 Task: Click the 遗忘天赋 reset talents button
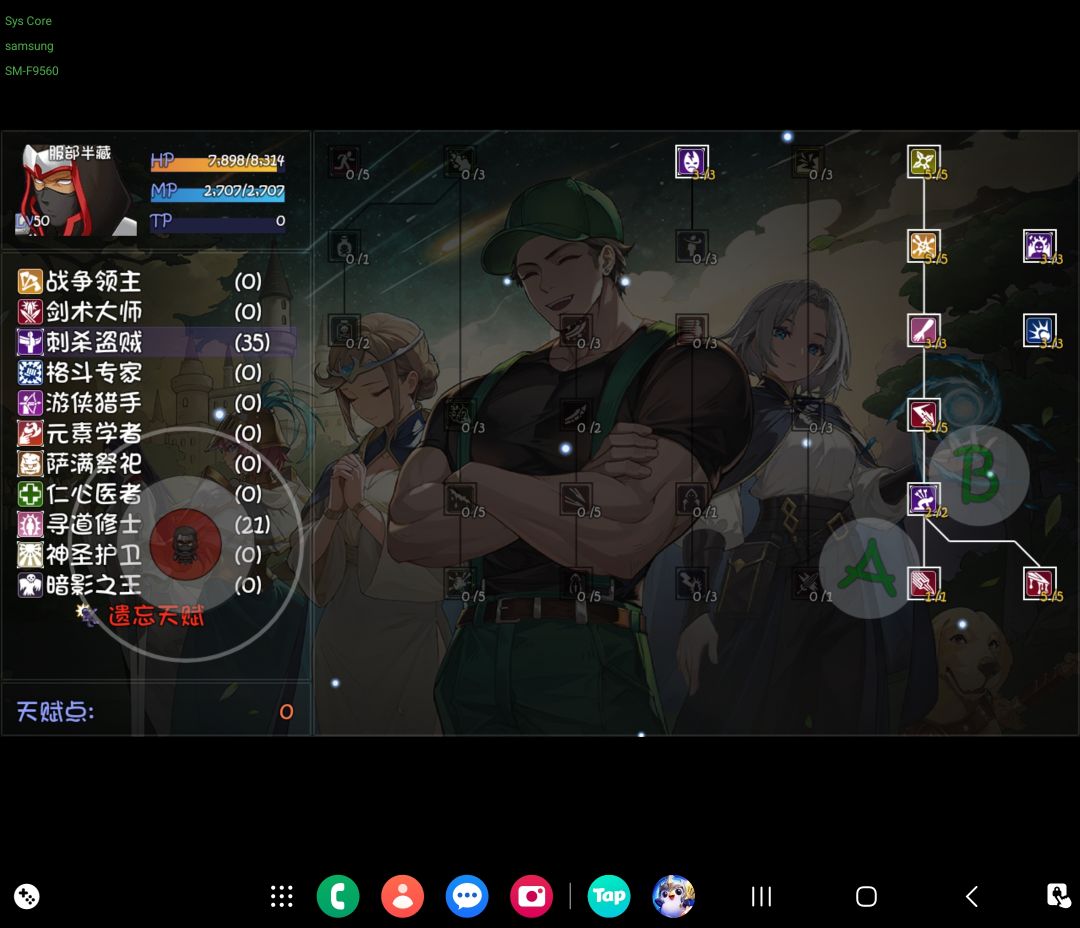point(156,615)
